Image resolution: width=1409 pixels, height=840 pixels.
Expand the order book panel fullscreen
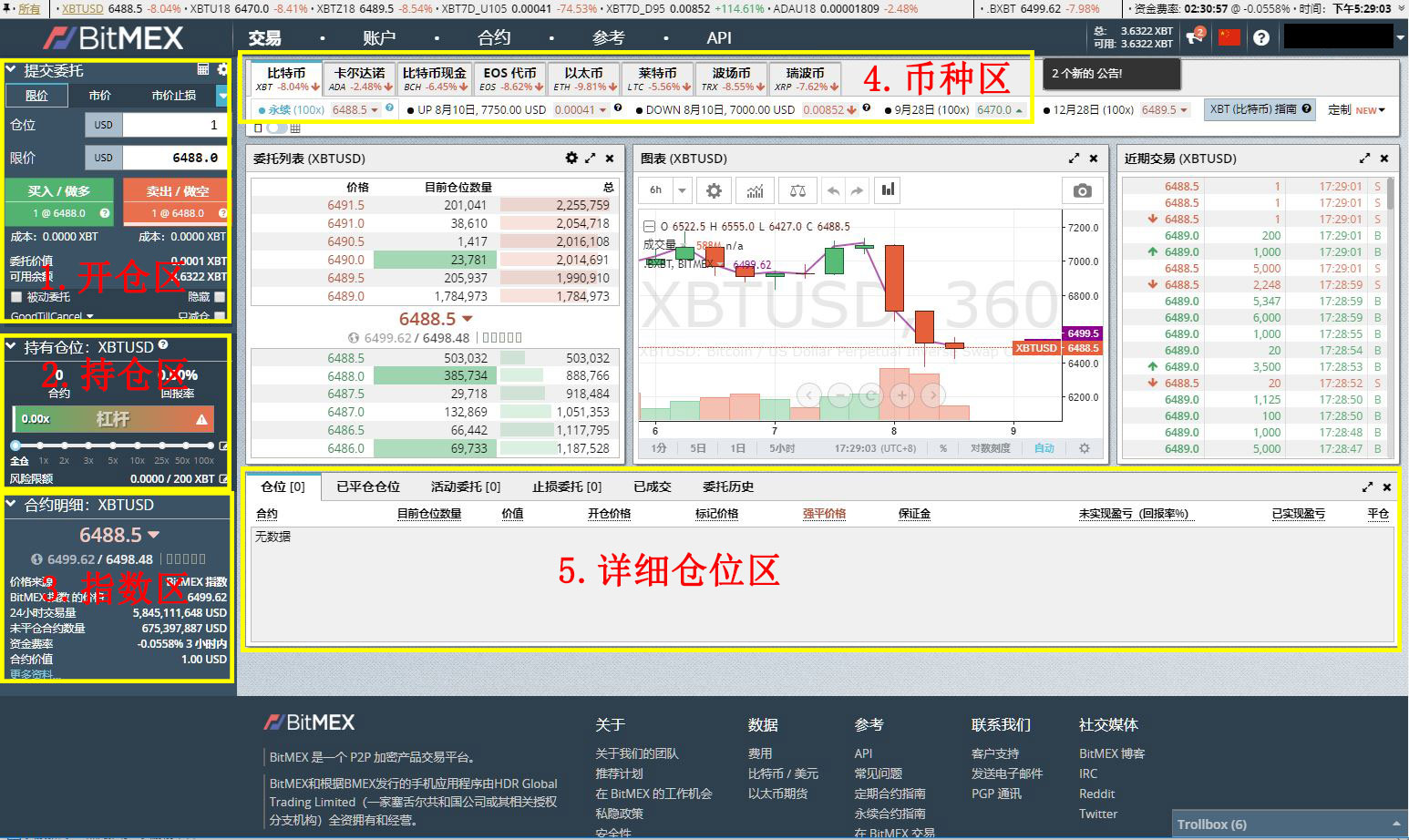point(591,158)
